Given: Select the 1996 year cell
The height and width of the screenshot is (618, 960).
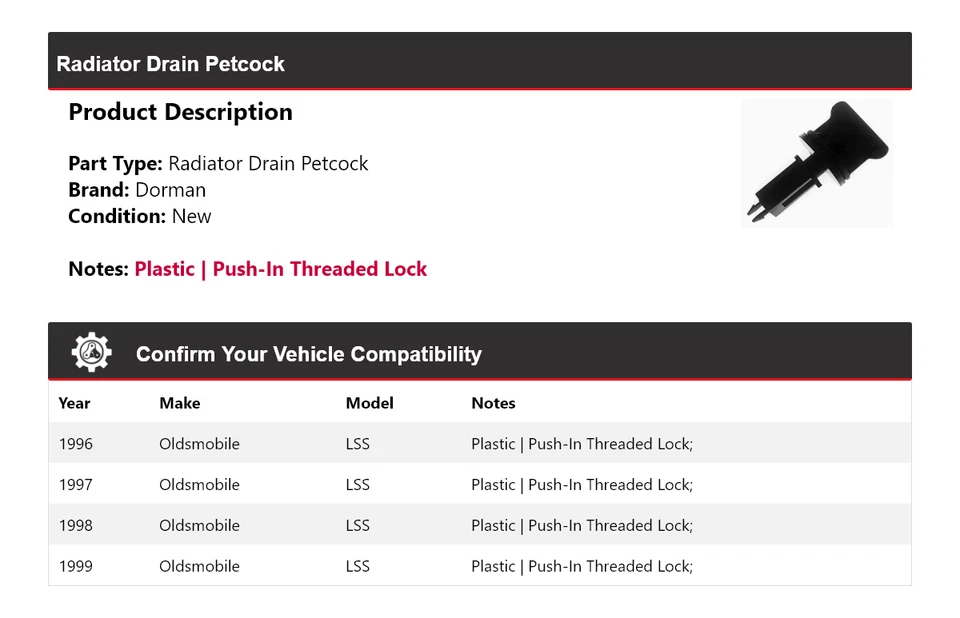Looking at the screenshot, I should coord(76,444).
